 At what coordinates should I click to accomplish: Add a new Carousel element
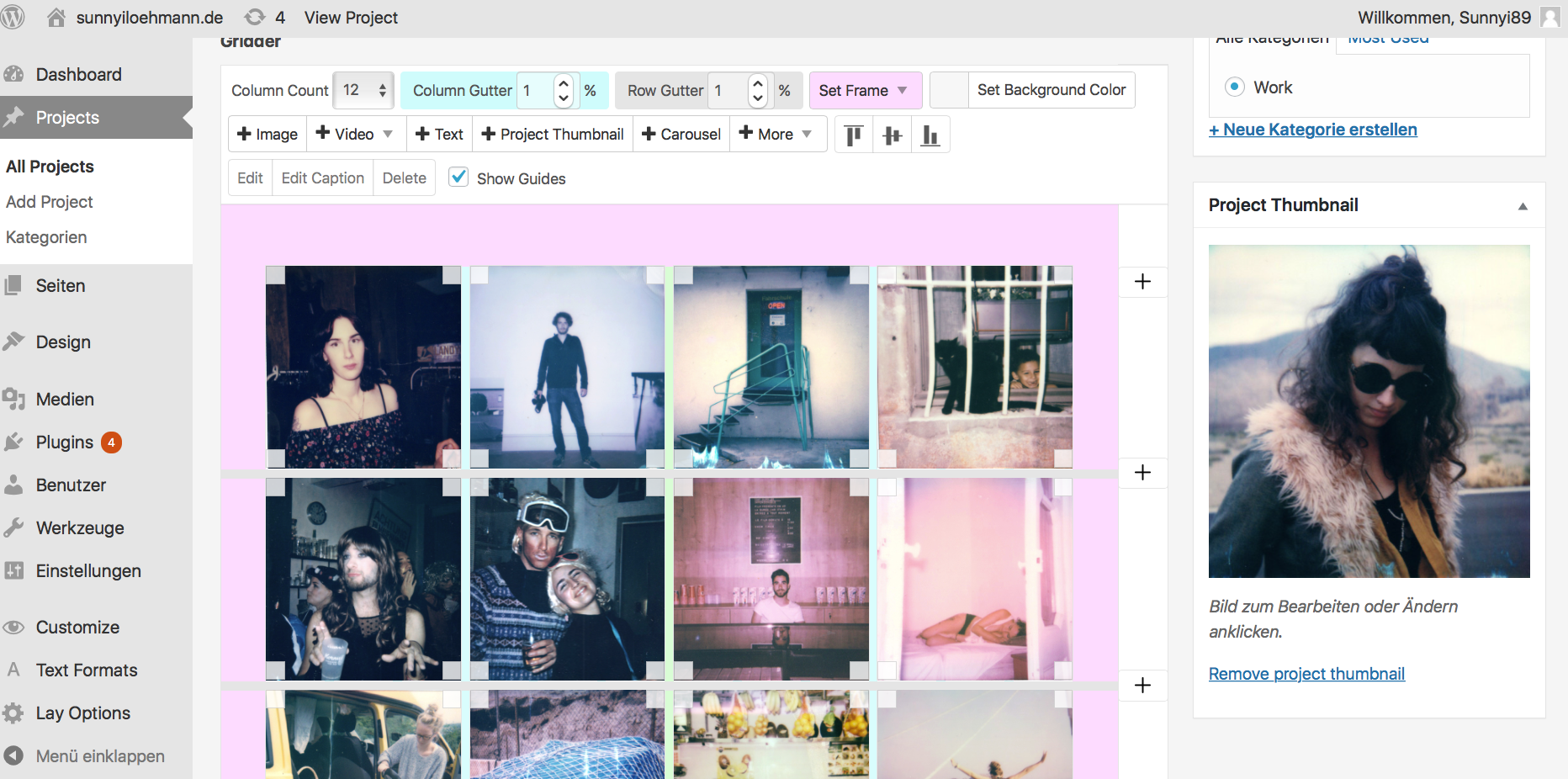[681, 135]
